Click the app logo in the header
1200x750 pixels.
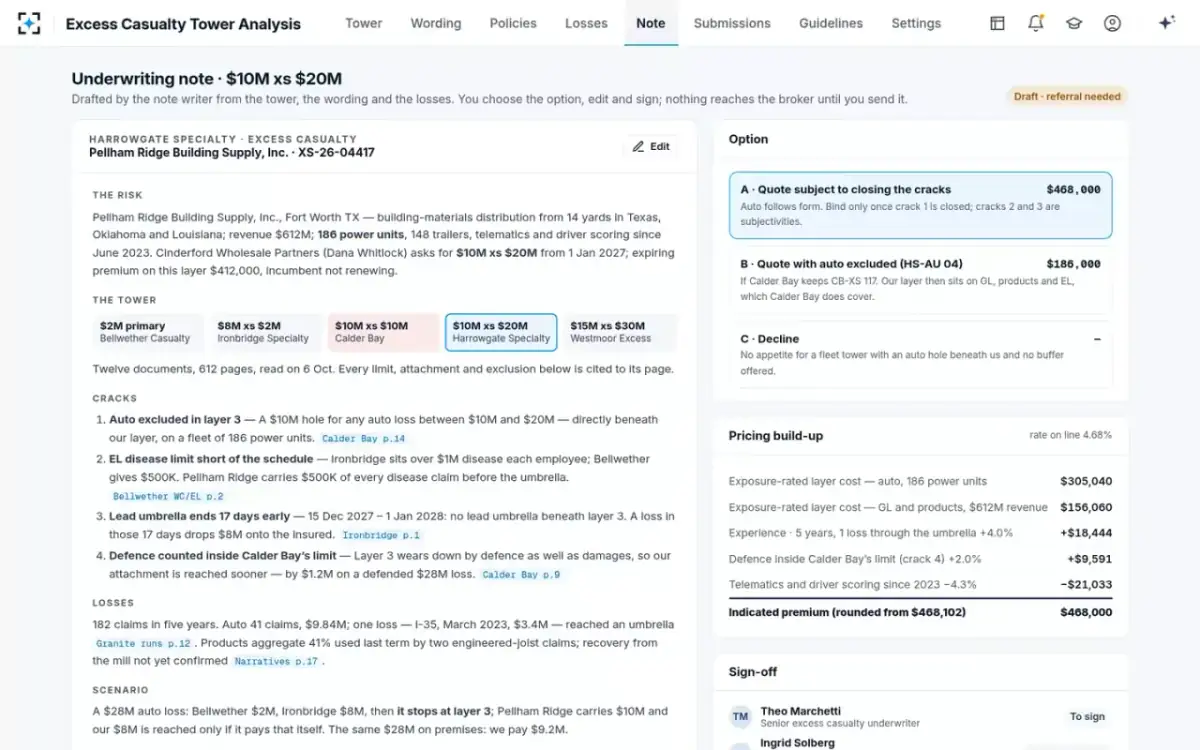tap(29, 23)
